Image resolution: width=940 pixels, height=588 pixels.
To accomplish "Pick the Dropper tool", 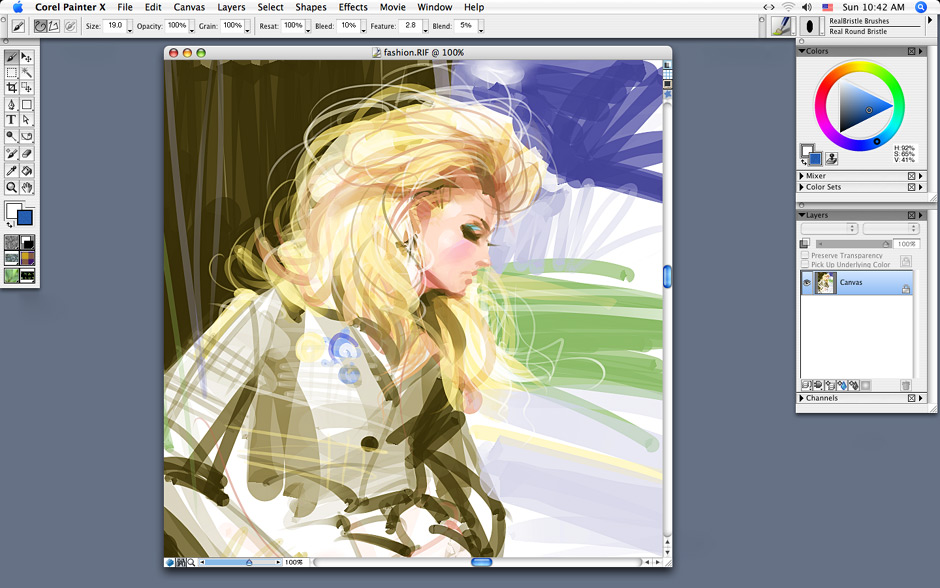I will point(11,171).
